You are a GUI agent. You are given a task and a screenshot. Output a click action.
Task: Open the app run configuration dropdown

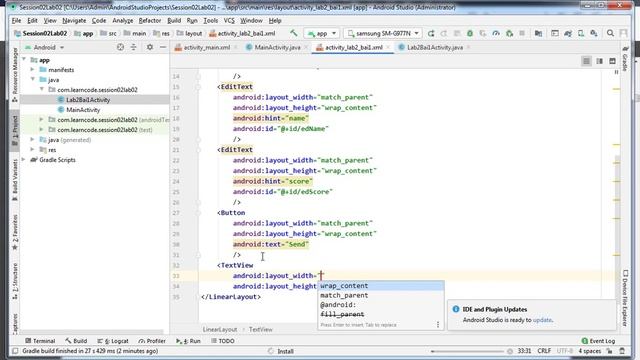coord(322,33)
